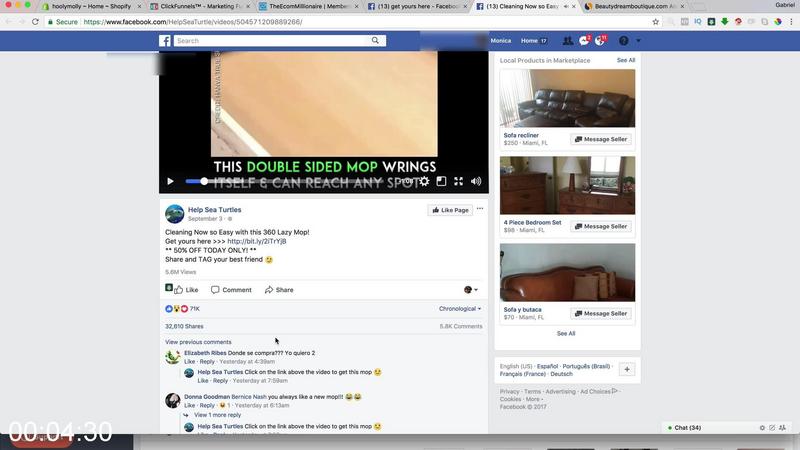Open 4 Piece Bedroom Set photo
Viewport: 800px width, 450px height.
point(567,185)
